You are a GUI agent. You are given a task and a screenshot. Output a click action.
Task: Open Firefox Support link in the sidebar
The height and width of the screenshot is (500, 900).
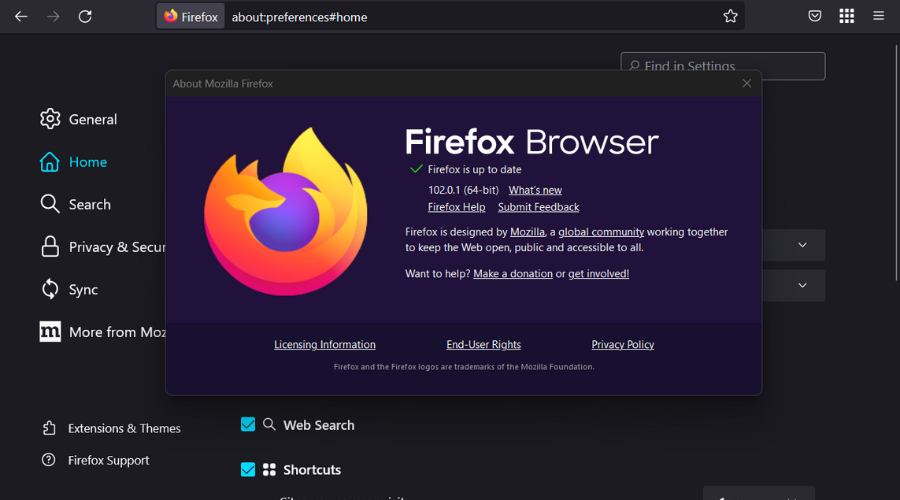pos(108,460)
